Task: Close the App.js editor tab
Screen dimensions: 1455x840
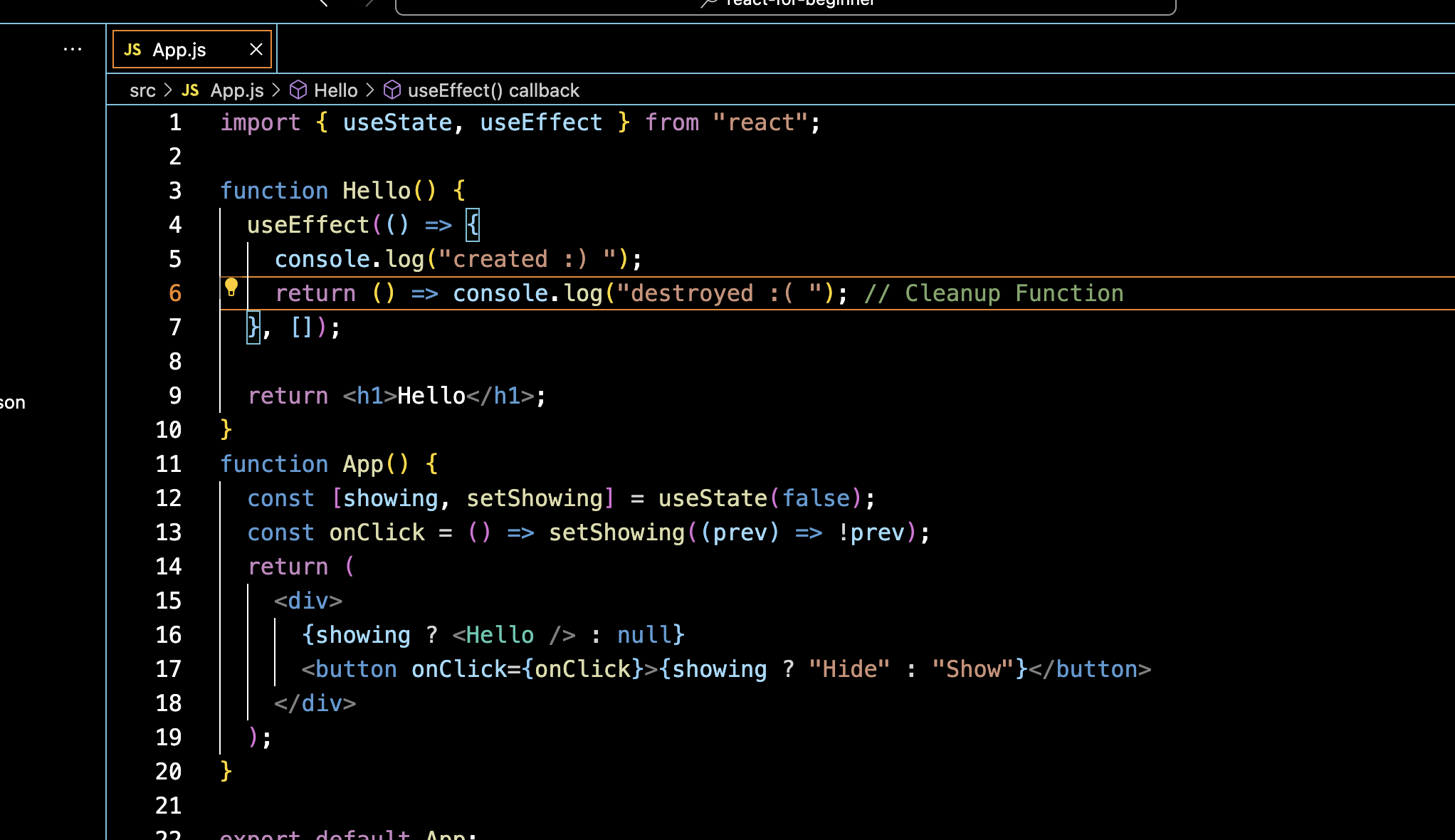Action: [256, 49]
